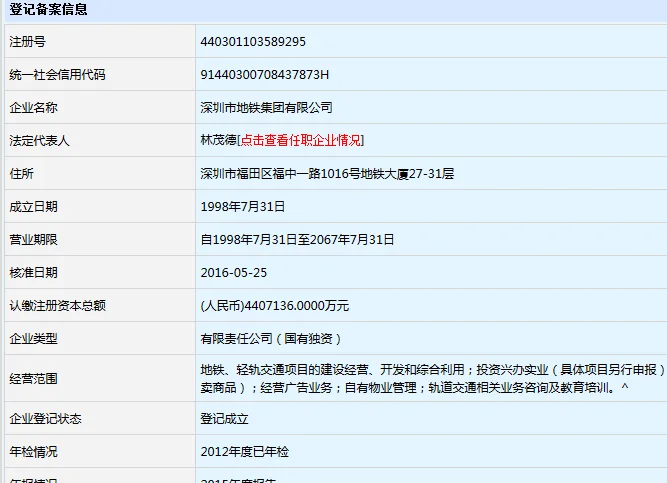Click the 经营范围 row label
Viewport: 667px width, 483px height.
pyautogui.click(x=33, y=379)
